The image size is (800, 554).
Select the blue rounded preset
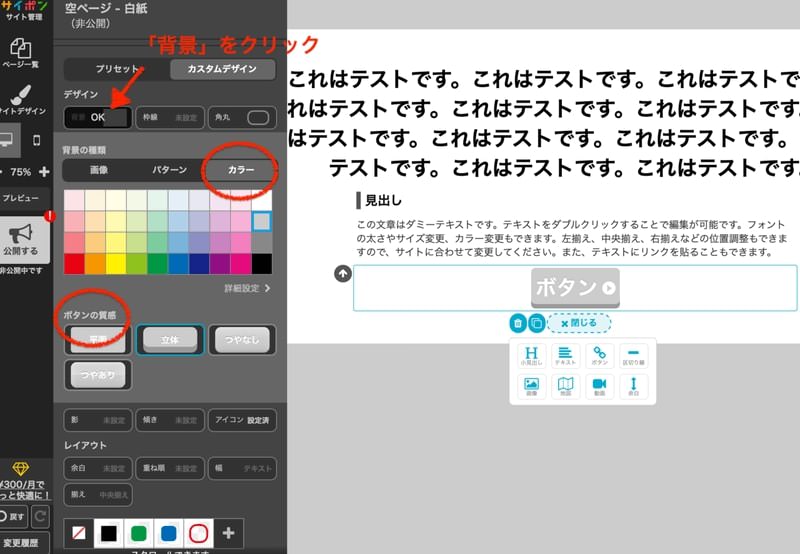169,533
